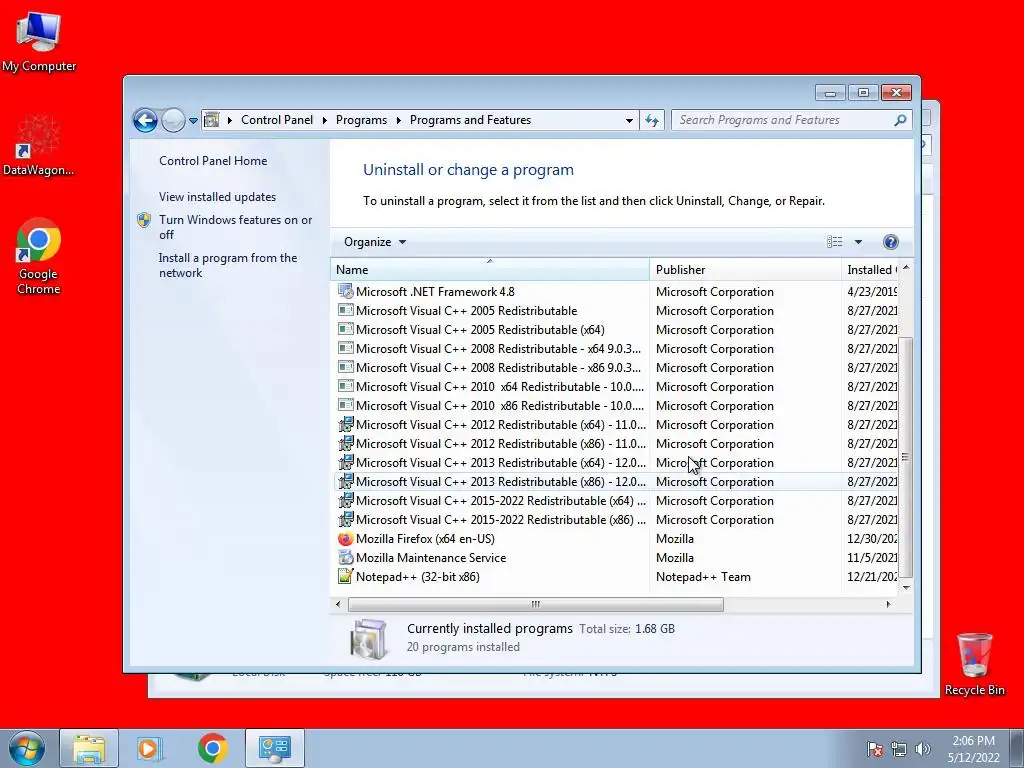Sort by the Publisher column header
The width and height of the screenshot is (1024, 768).
[745, 270]
